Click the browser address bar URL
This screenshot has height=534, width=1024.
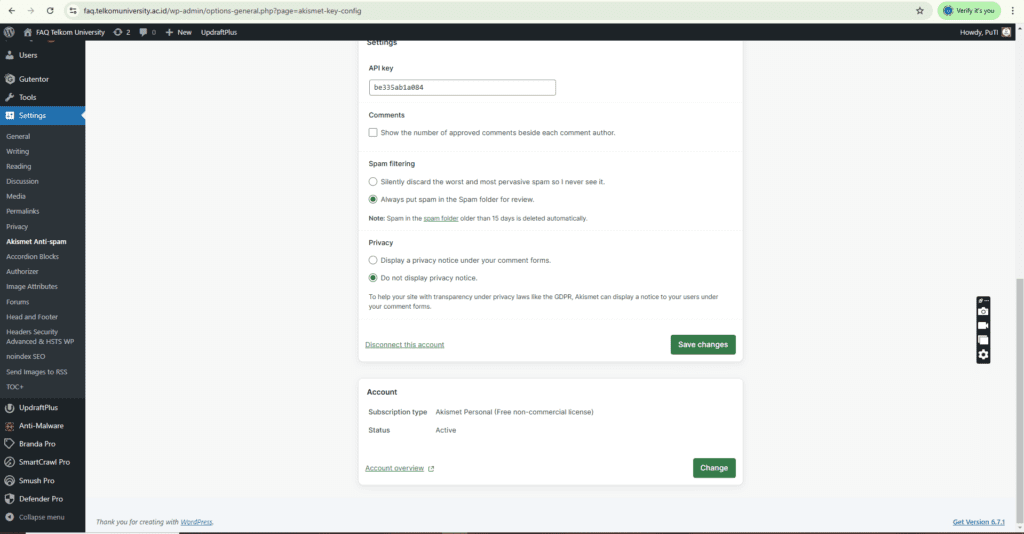(x=222, y=10)
